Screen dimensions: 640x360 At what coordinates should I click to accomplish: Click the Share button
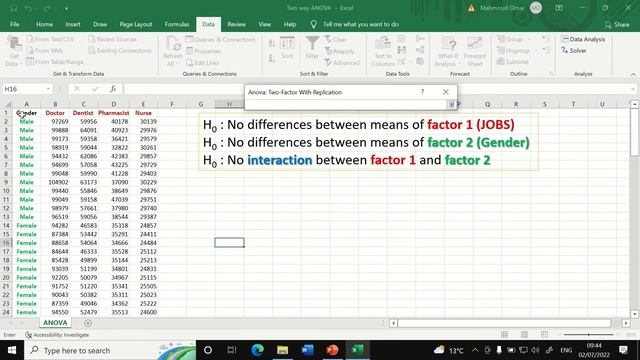(617, 25)
